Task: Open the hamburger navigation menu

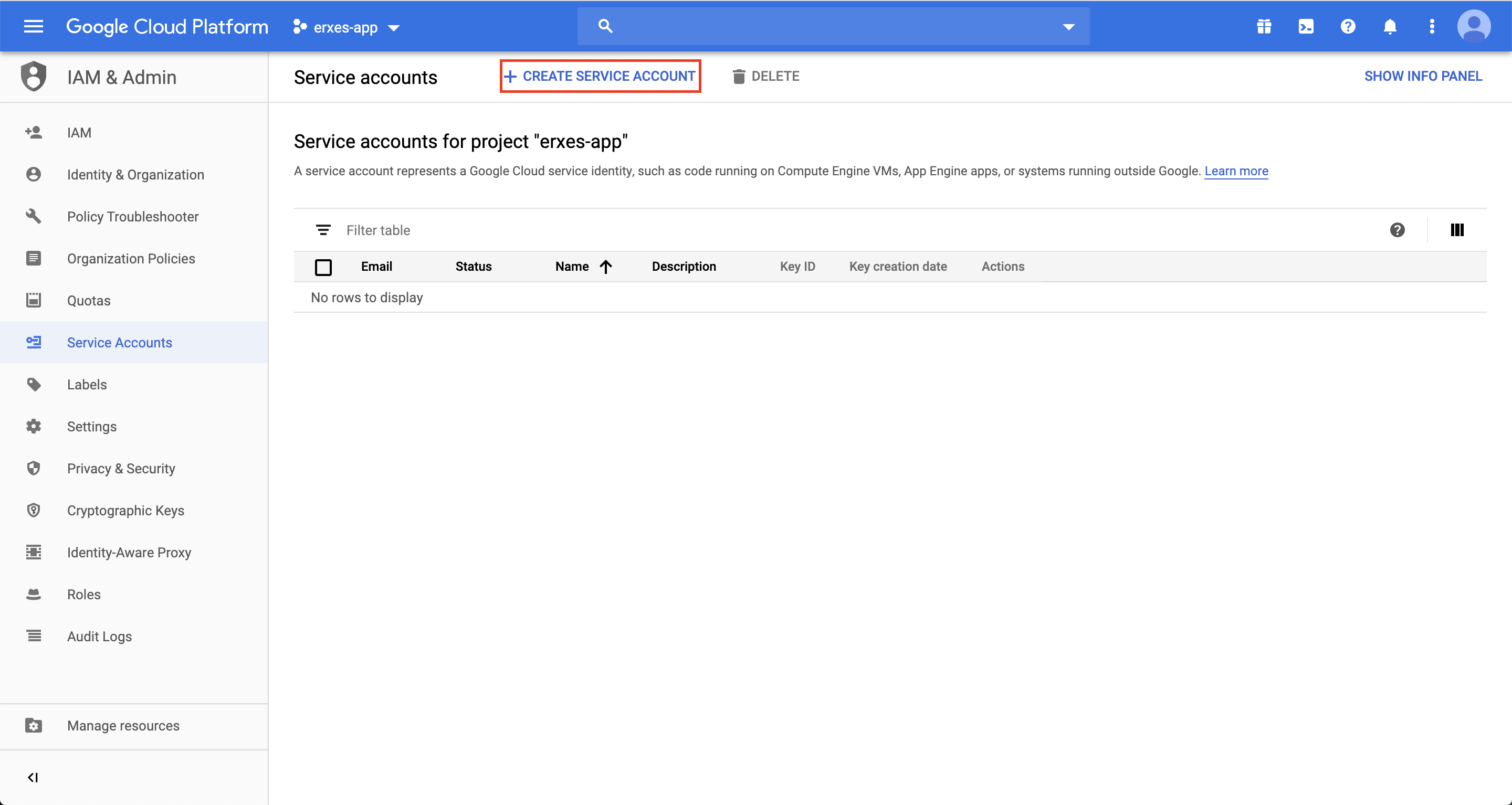Action: tap(34, 26)
